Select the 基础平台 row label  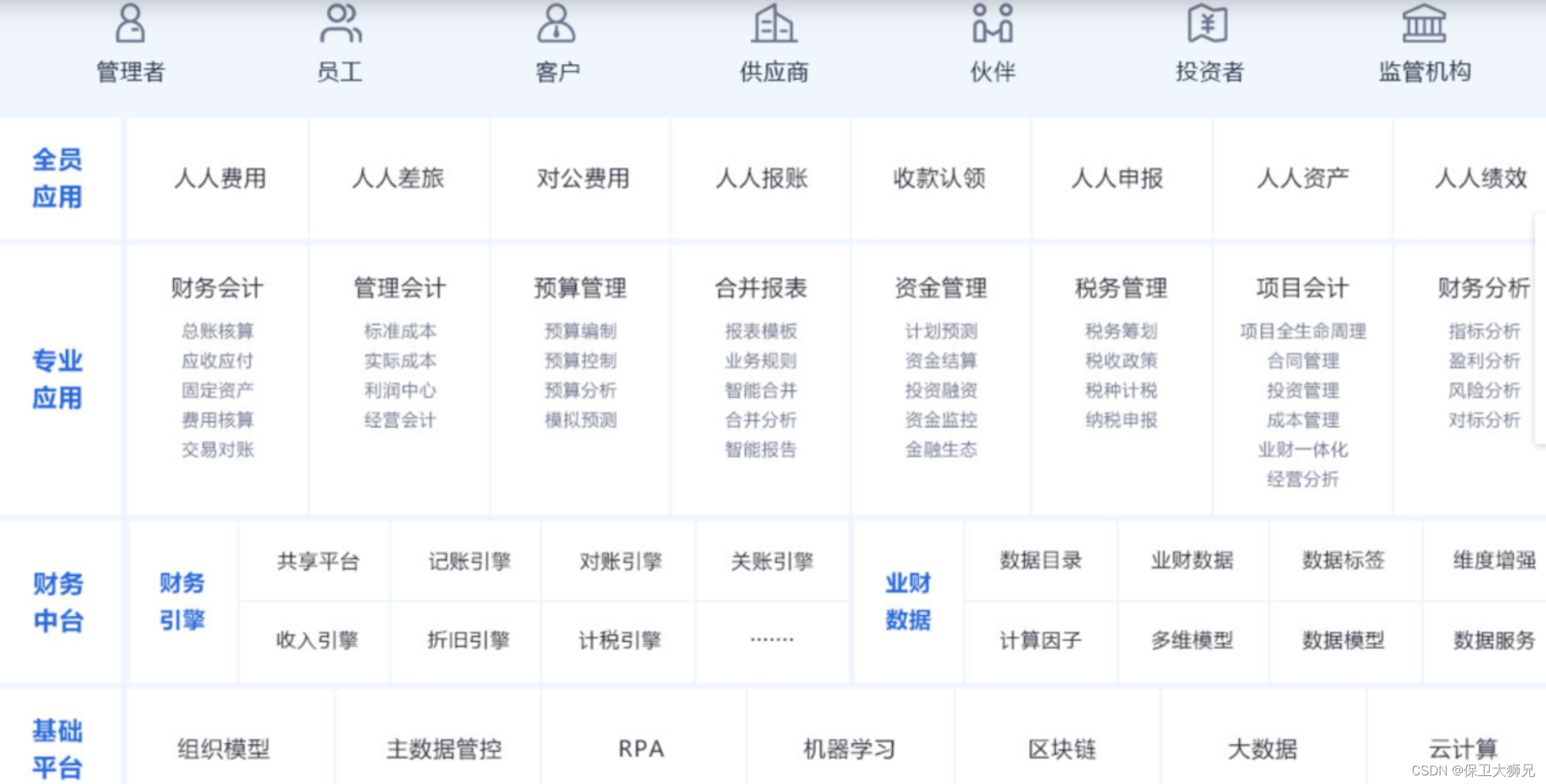pyautogui.click(x=57, y=750)
